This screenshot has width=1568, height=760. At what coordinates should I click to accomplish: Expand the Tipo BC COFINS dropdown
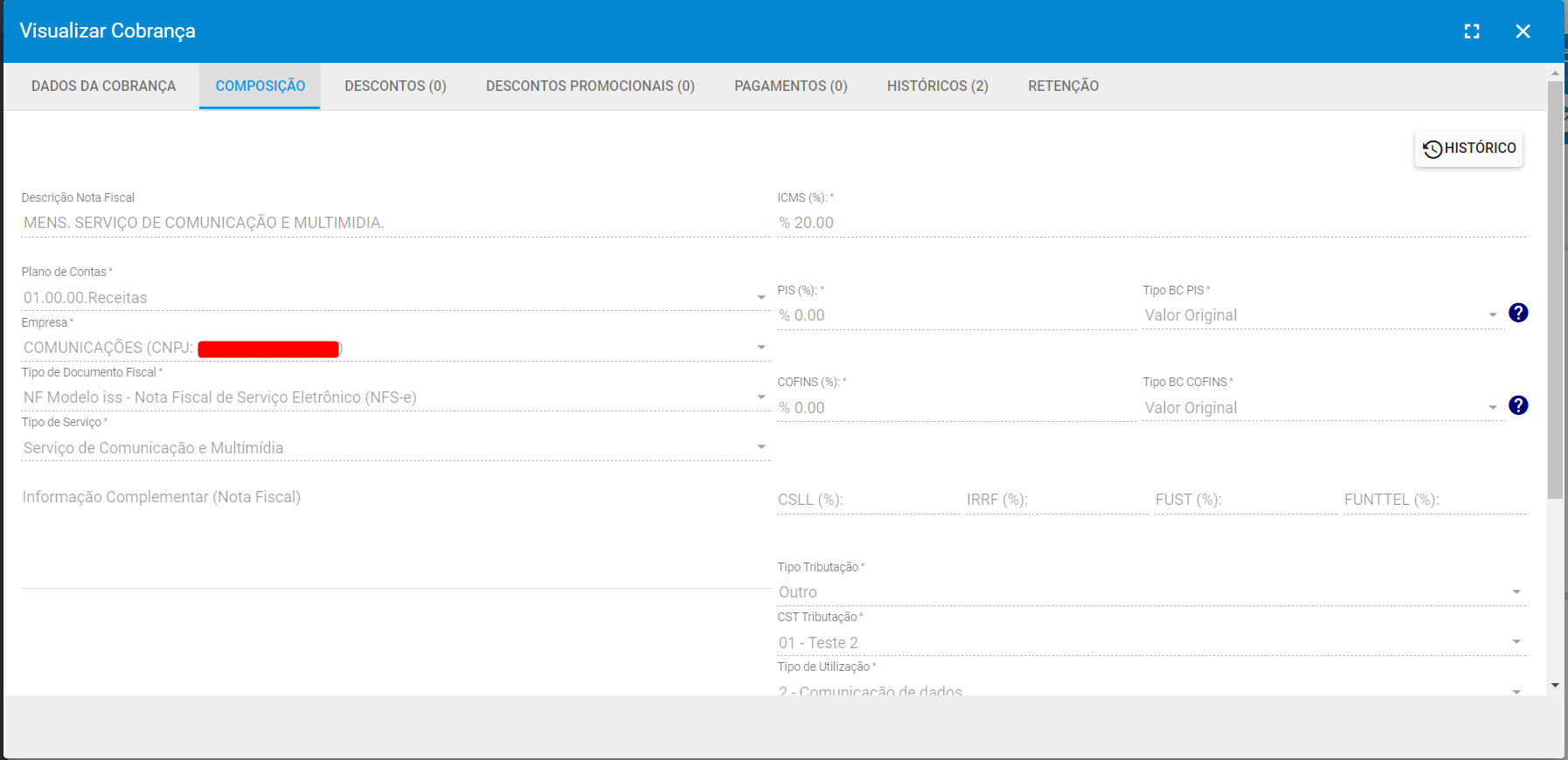pos(1322,408)
